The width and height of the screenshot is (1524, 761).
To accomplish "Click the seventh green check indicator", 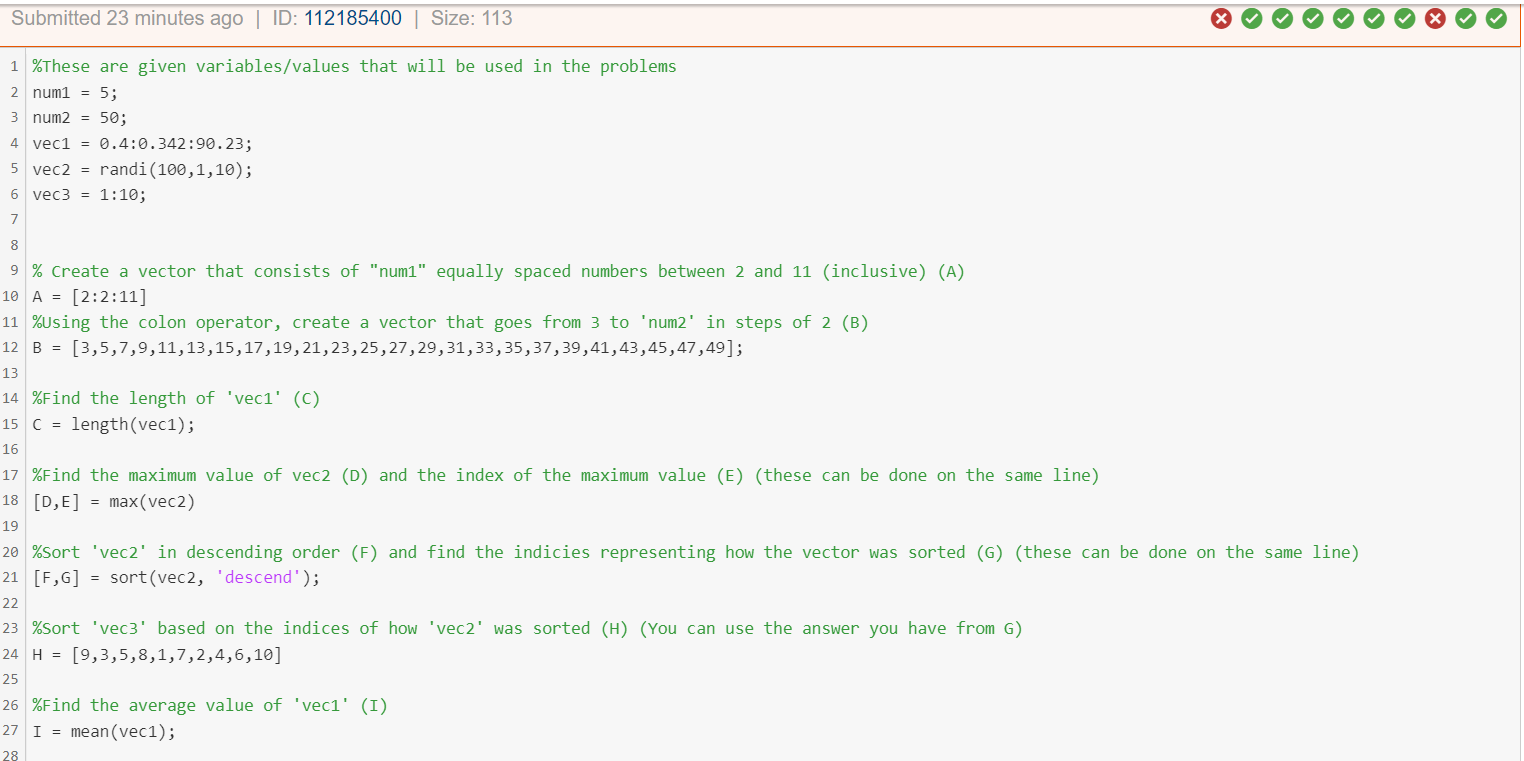I will coord(1404,18).
